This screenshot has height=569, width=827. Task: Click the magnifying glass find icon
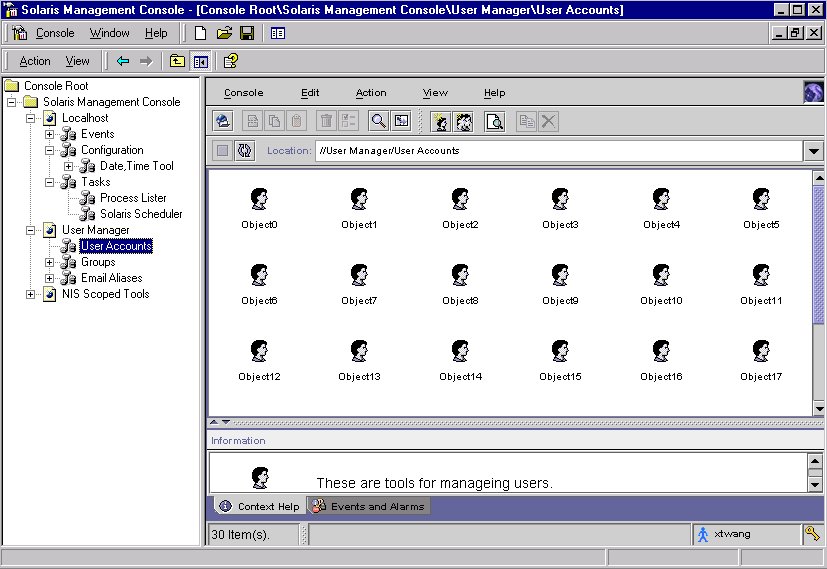378,121
